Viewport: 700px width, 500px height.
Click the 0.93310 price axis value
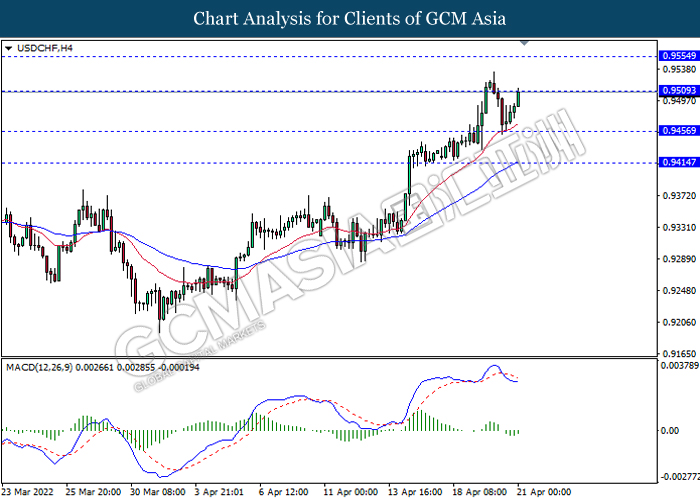point(679,228)
